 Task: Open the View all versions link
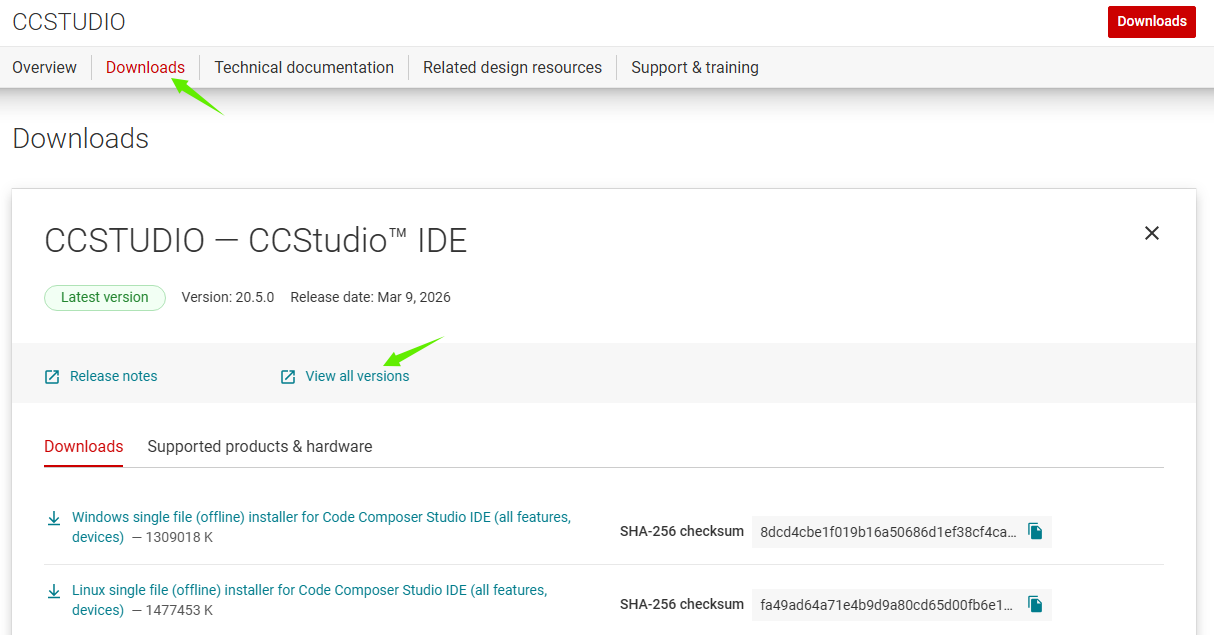tap(357, 377)
